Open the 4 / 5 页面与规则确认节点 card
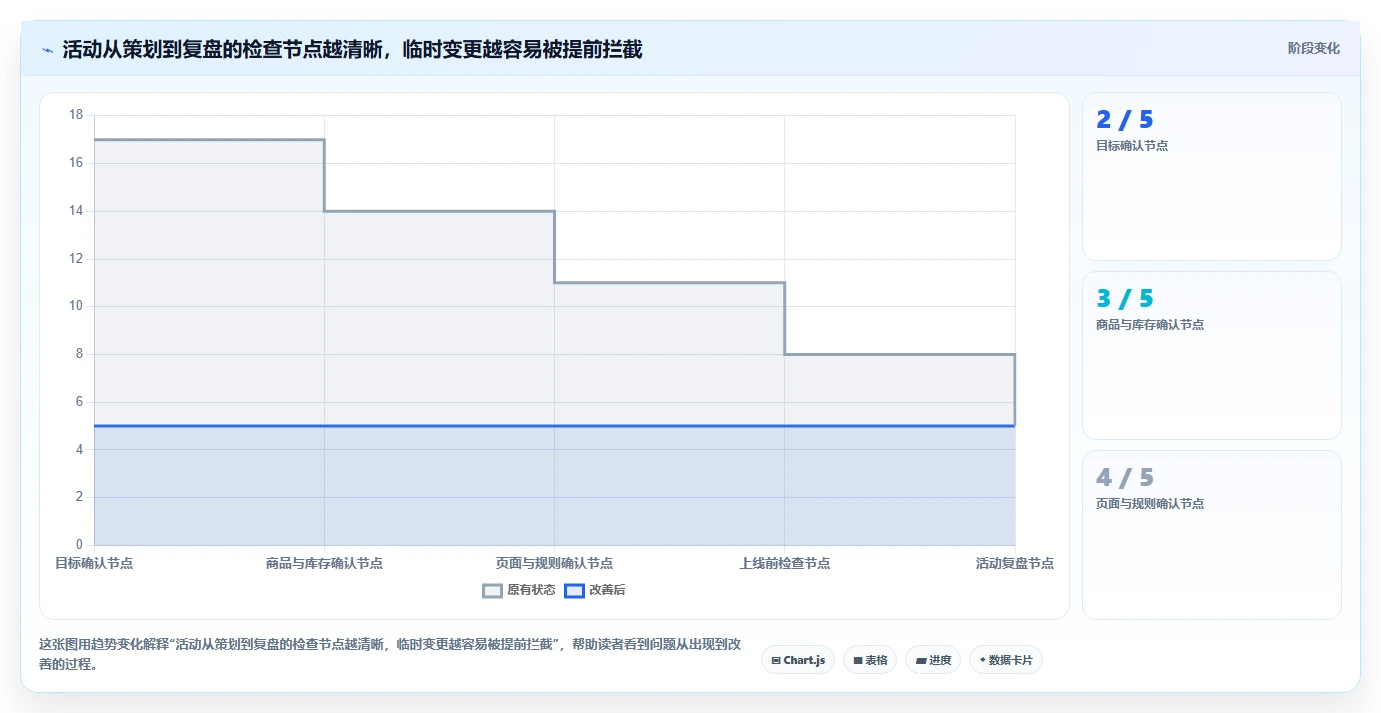The width and height of the screenshot is (1381, 713). (x=1212, y=535)
